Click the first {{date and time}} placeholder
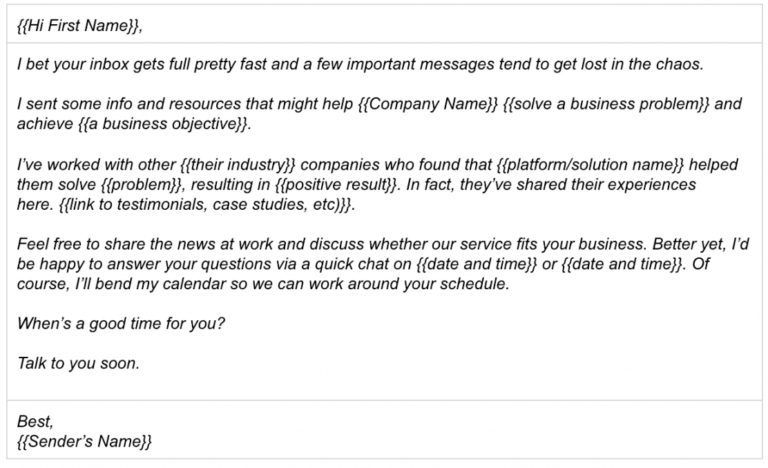768x468 pixels. [477, 264]
